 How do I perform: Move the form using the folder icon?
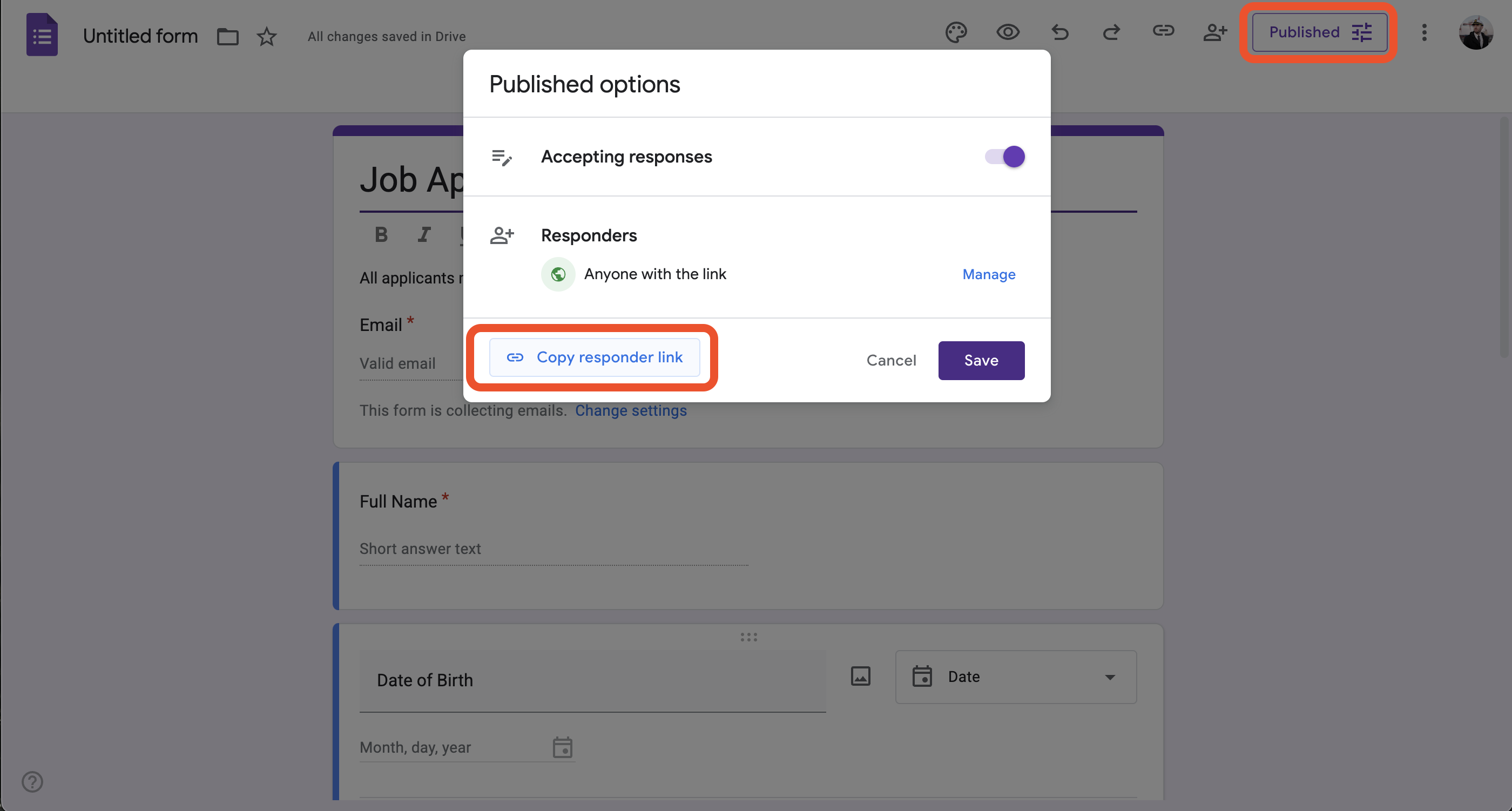(227, 36)
